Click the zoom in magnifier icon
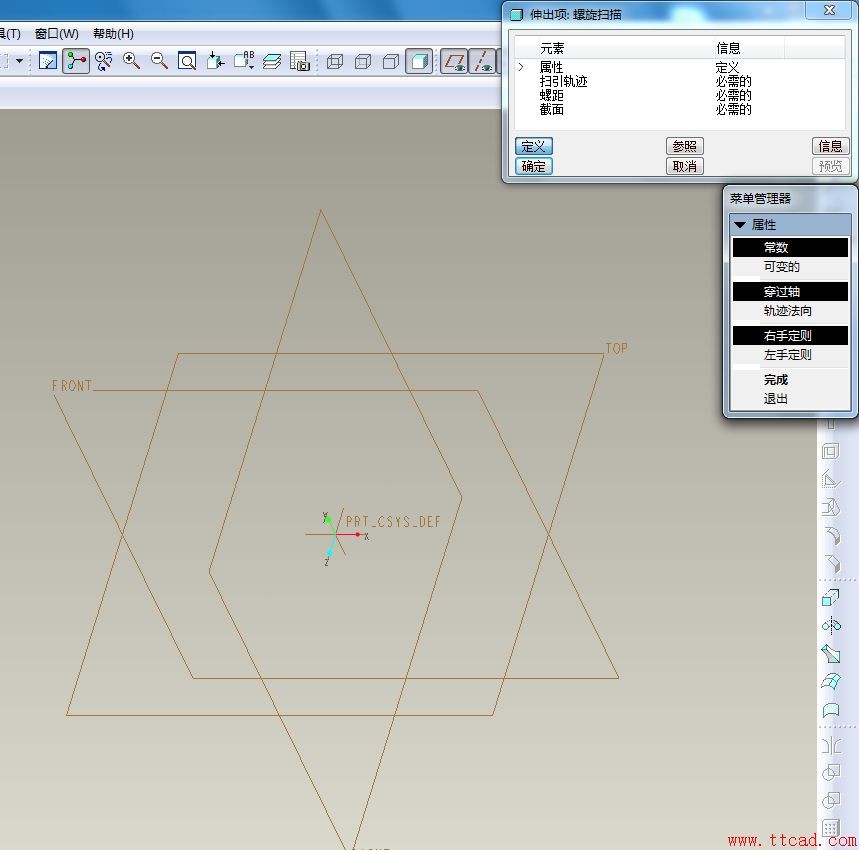Screen dimensions: 859x850 [x=131, y=61]
